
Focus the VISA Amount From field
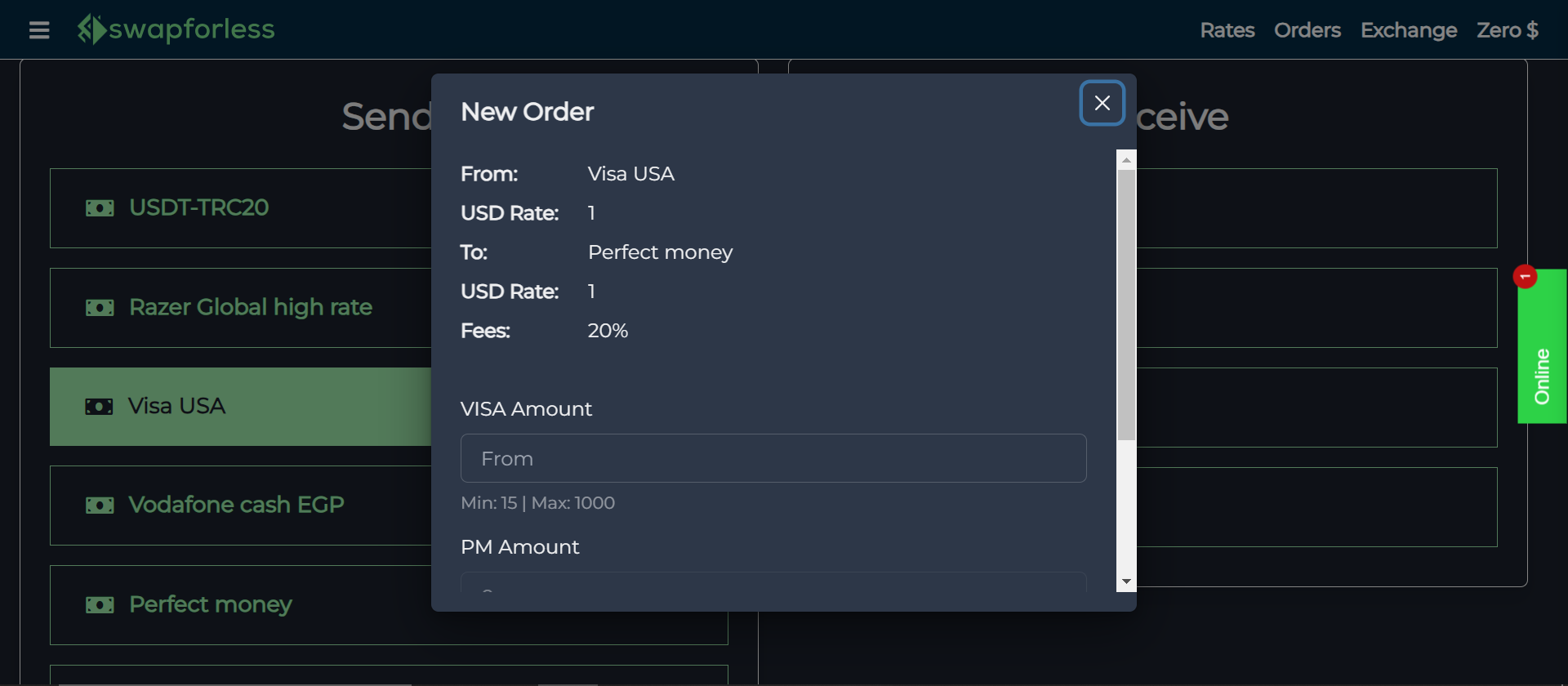[773, 458]
